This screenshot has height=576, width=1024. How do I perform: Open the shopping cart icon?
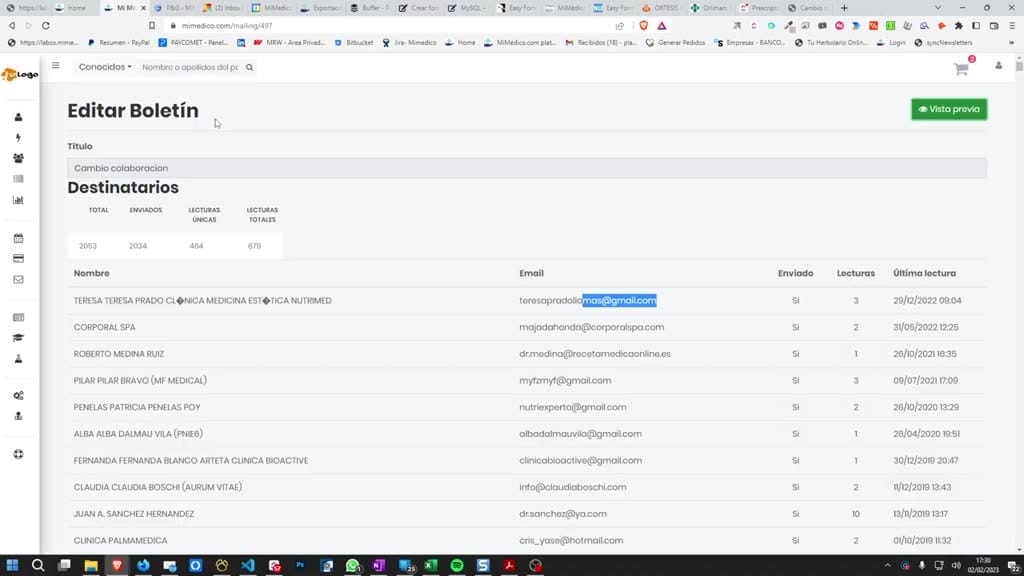point(961,69)
